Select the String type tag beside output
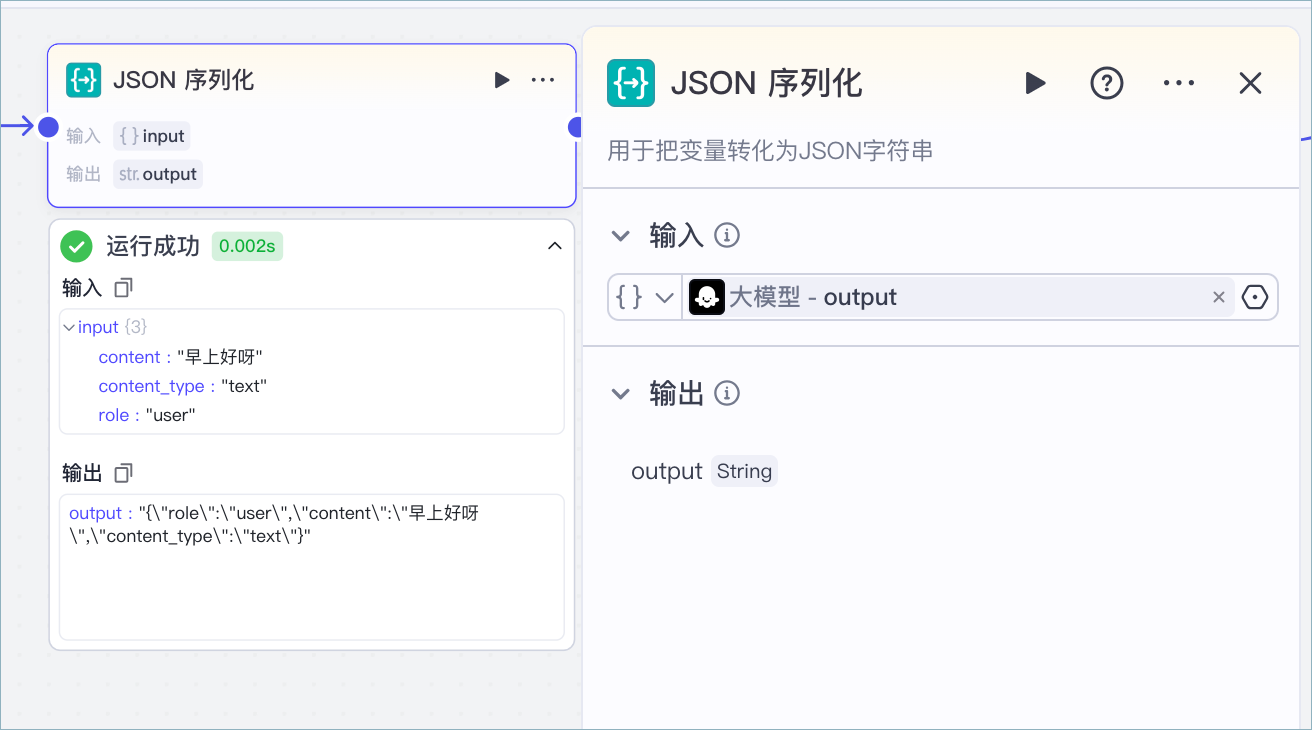1312x730 pixels. click(x=743, y=470)
